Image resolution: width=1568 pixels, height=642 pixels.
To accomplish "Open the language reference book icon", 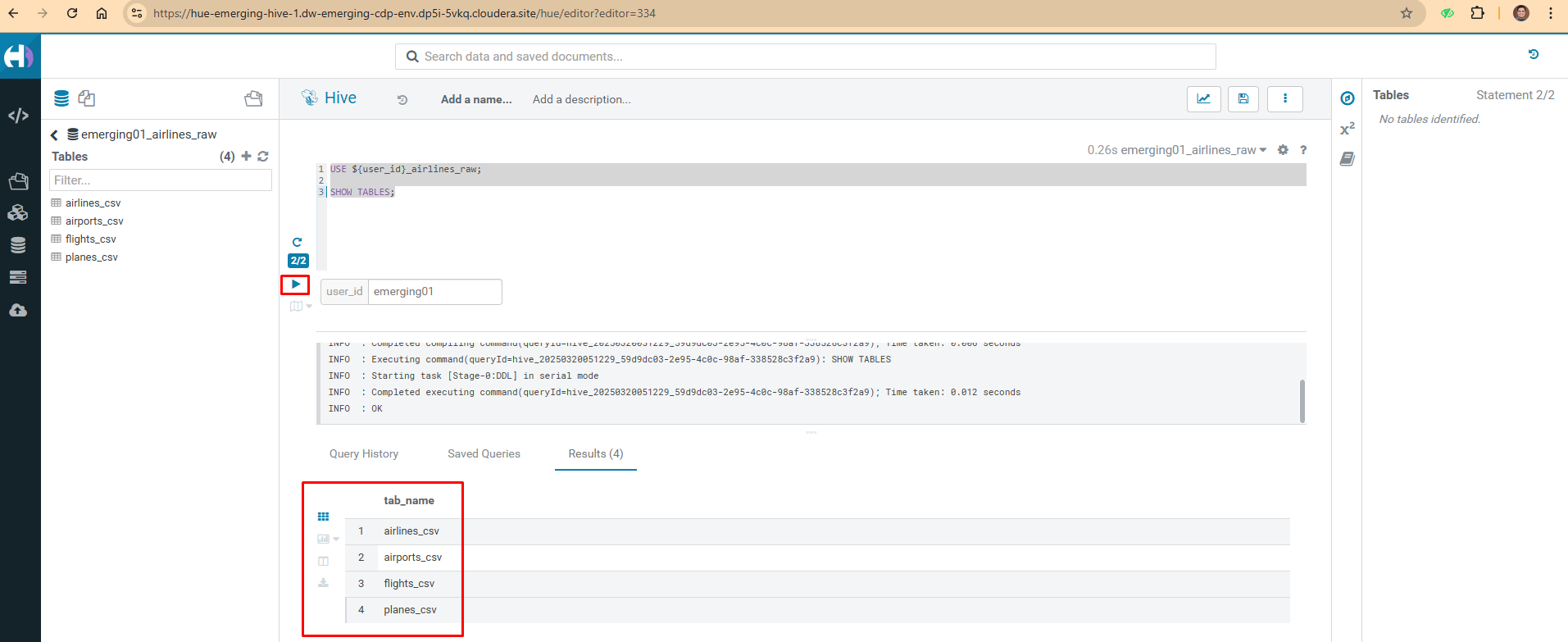I will [1347, 159].
